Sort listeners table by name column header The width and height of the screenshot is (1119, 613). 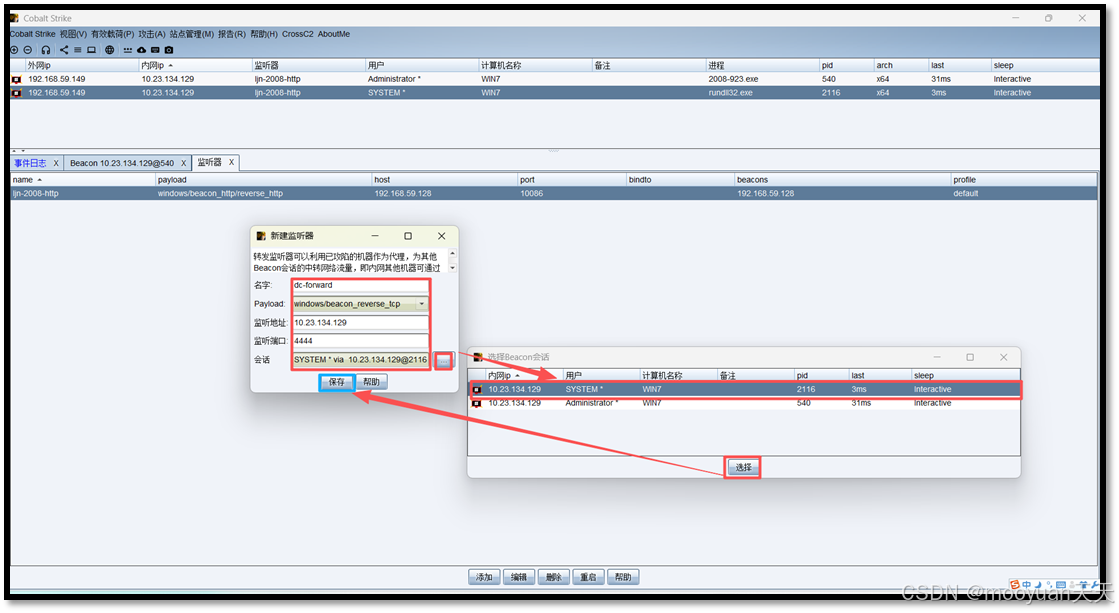pos(83,180)
